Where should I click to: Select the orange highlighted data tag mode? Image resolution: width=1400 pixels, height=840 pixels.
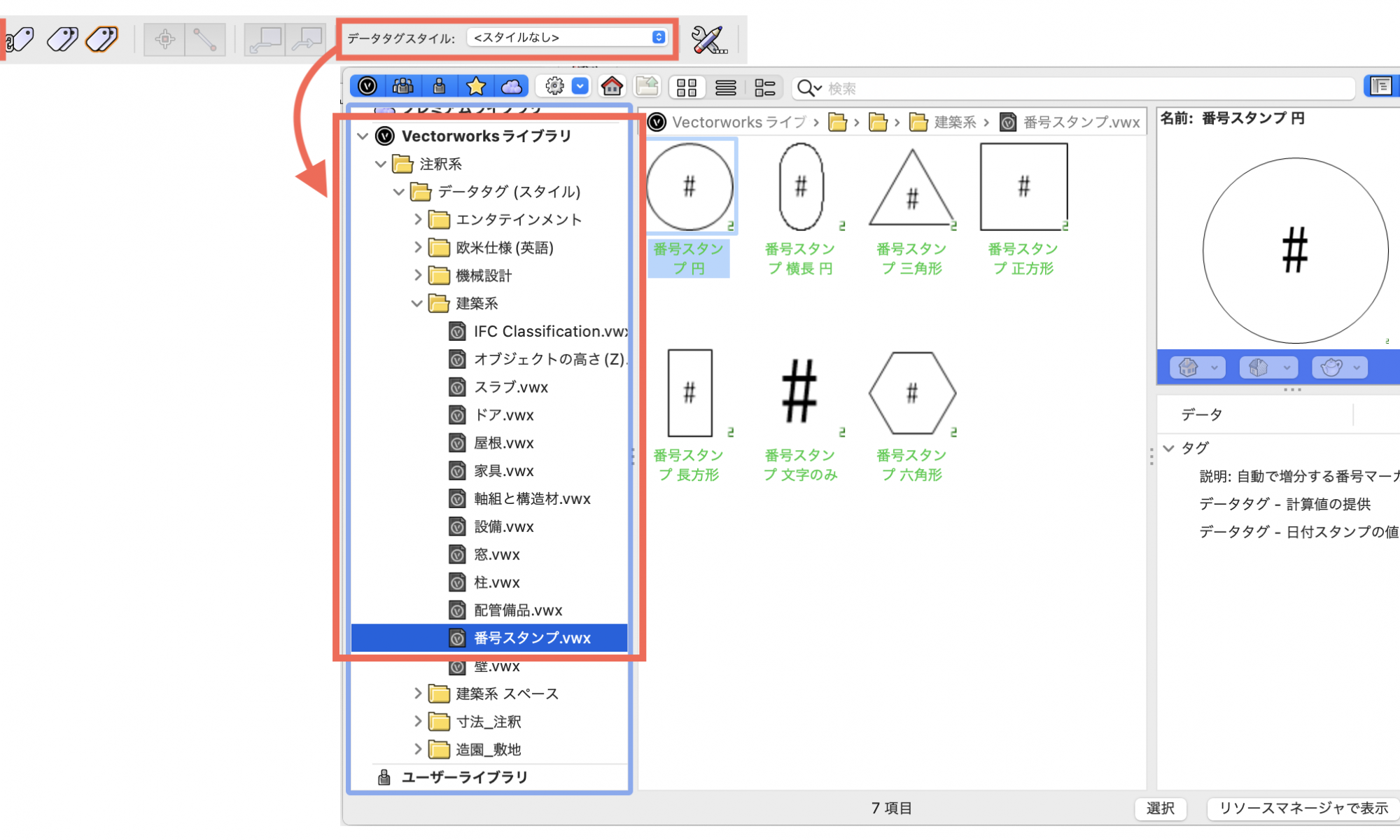(102, 39)
